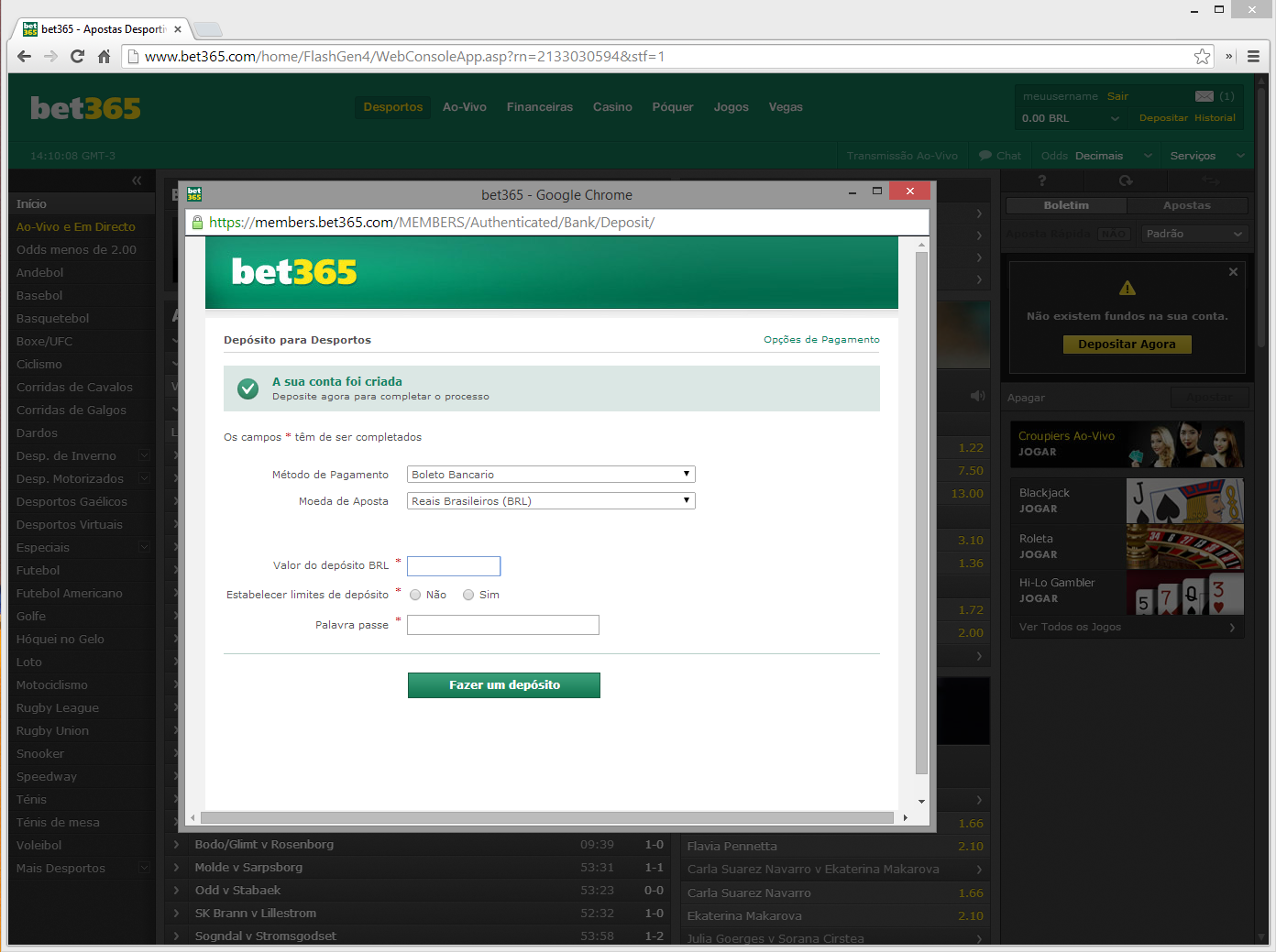This screenshot has height=952, width=1276.
Task: Select Ténis in sports sidebar
Action: point(31,799)
